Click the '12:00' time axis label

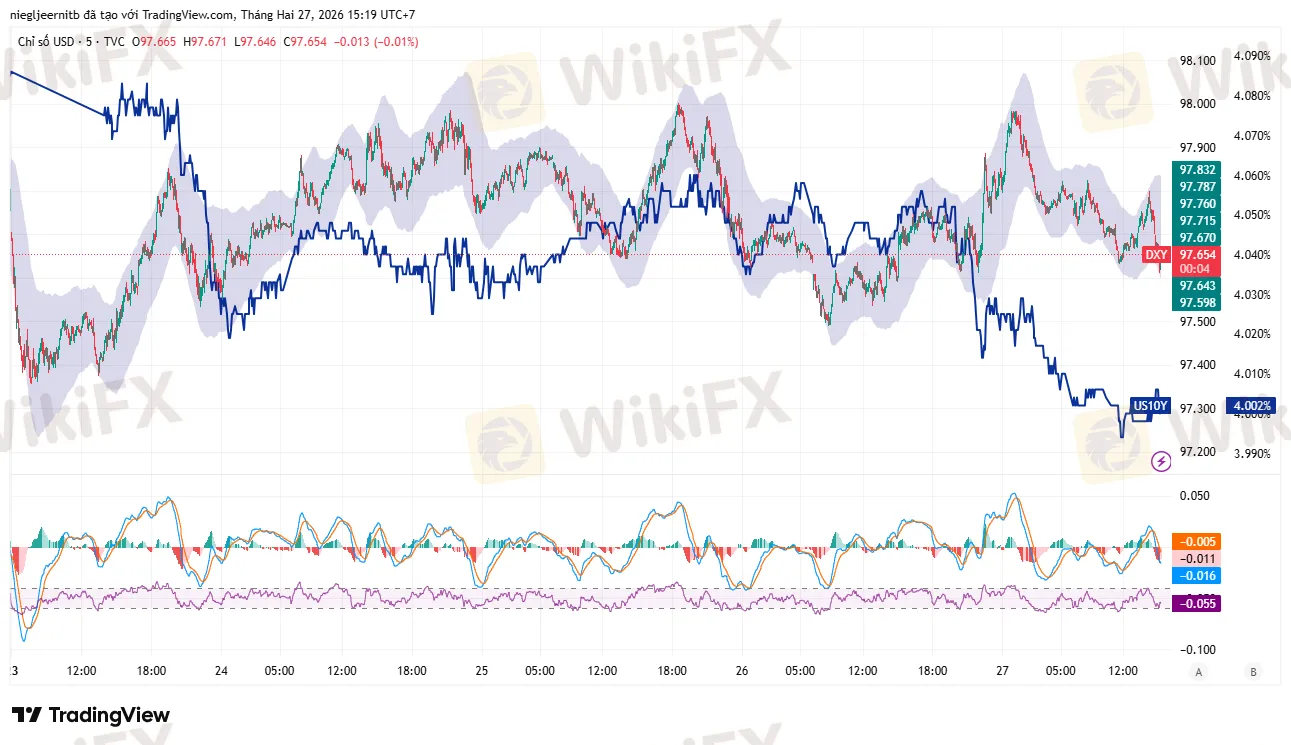(x=80, y=672)
